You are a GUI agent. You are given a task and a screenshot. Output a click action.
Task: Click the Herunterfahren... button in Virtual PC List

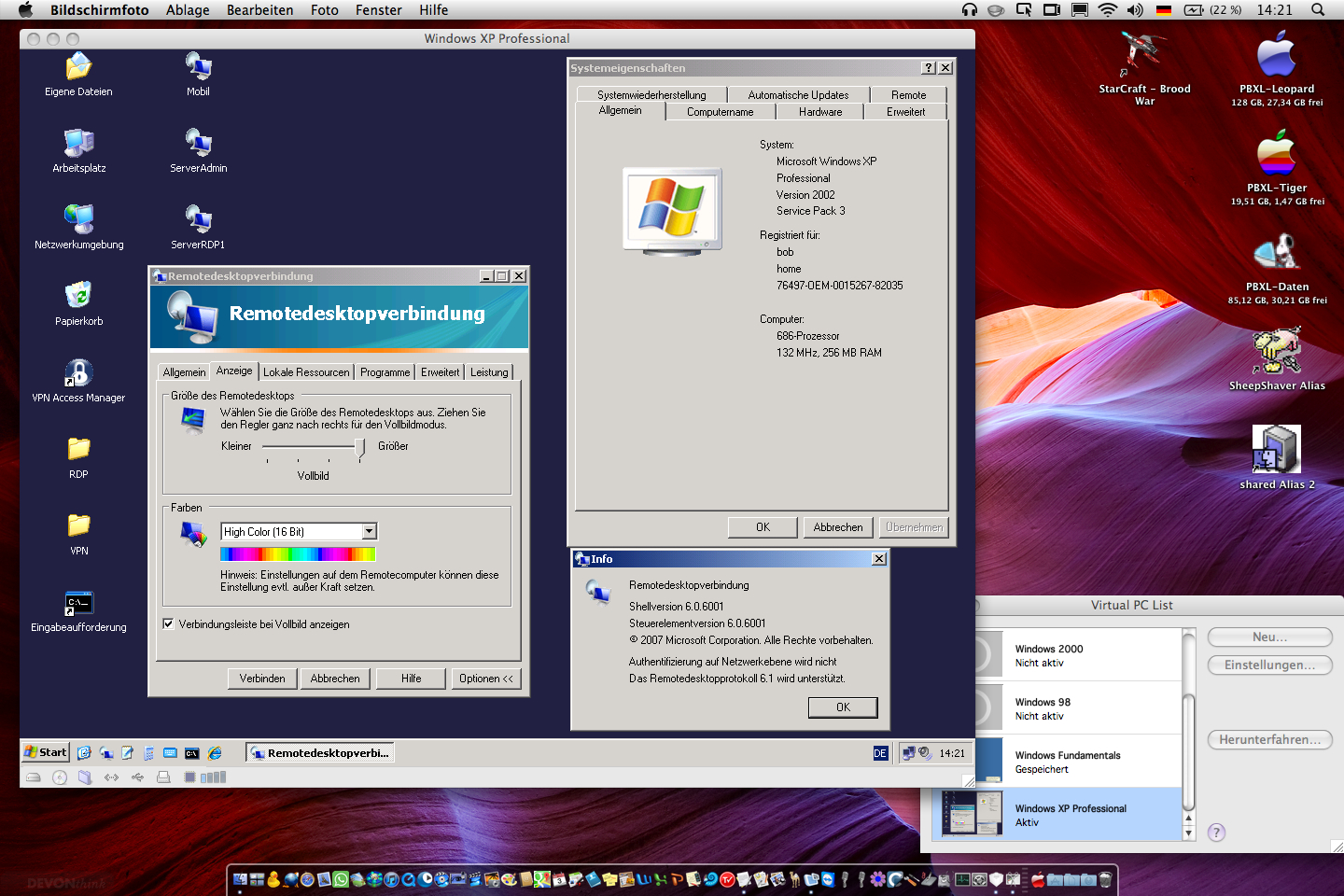1269,739
